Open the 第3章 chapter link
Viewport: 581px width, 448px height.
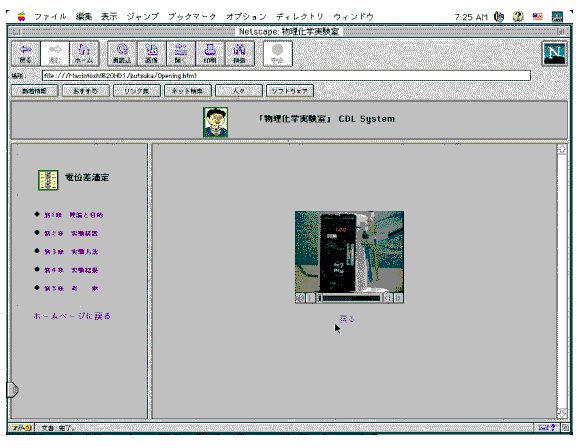tap(71, 252)
